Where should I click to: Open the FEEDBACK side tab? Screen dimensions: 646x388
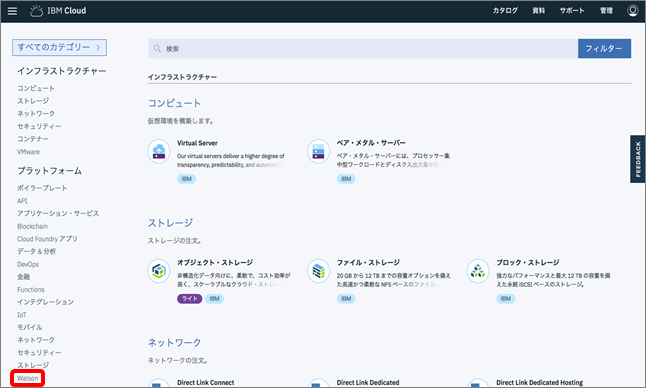coord(638,159)
